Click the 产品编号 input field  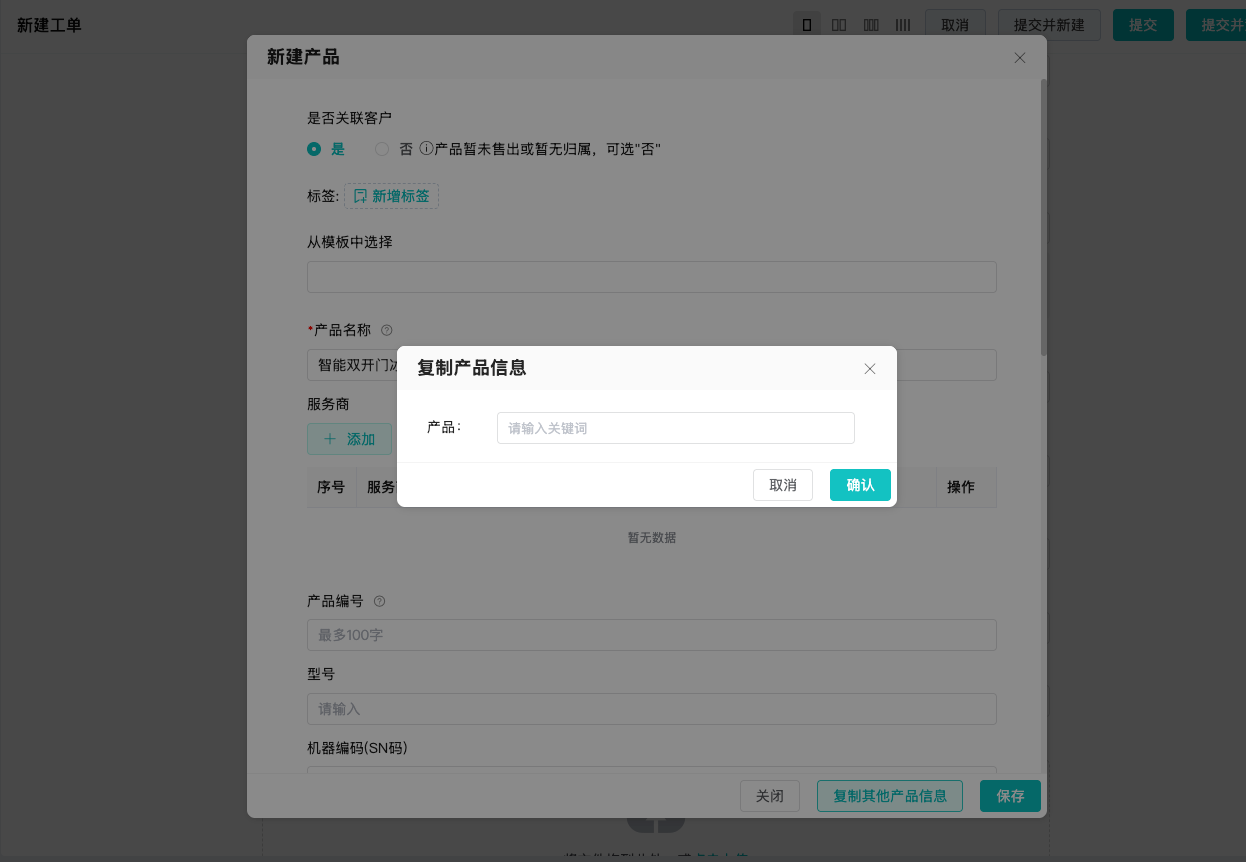652,635
